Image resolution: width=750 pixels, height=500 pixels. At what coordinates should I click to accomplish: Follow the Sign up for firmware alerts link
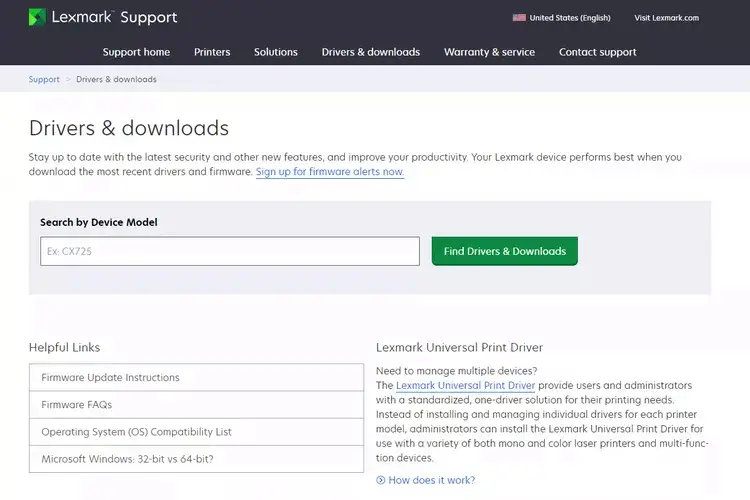point(330,172)
